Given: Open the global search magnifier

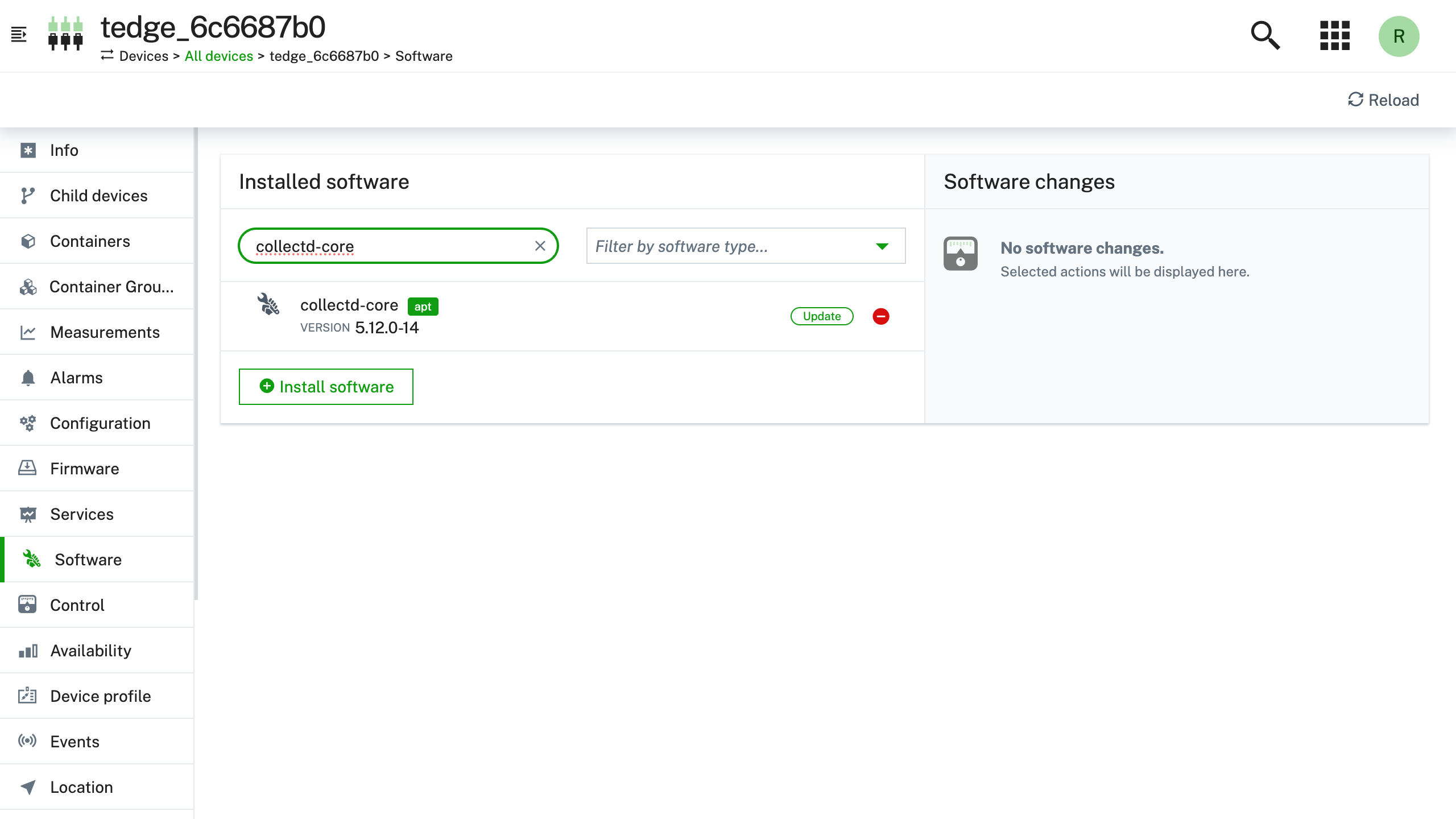Looking at the screenshot, I should pyautogui.click(x=1265, y=36).
